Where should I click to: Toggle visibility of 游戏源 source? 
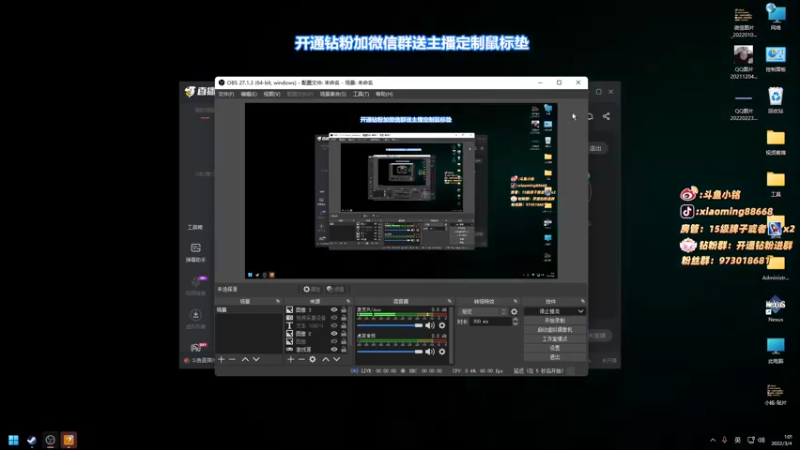point(334,349)
